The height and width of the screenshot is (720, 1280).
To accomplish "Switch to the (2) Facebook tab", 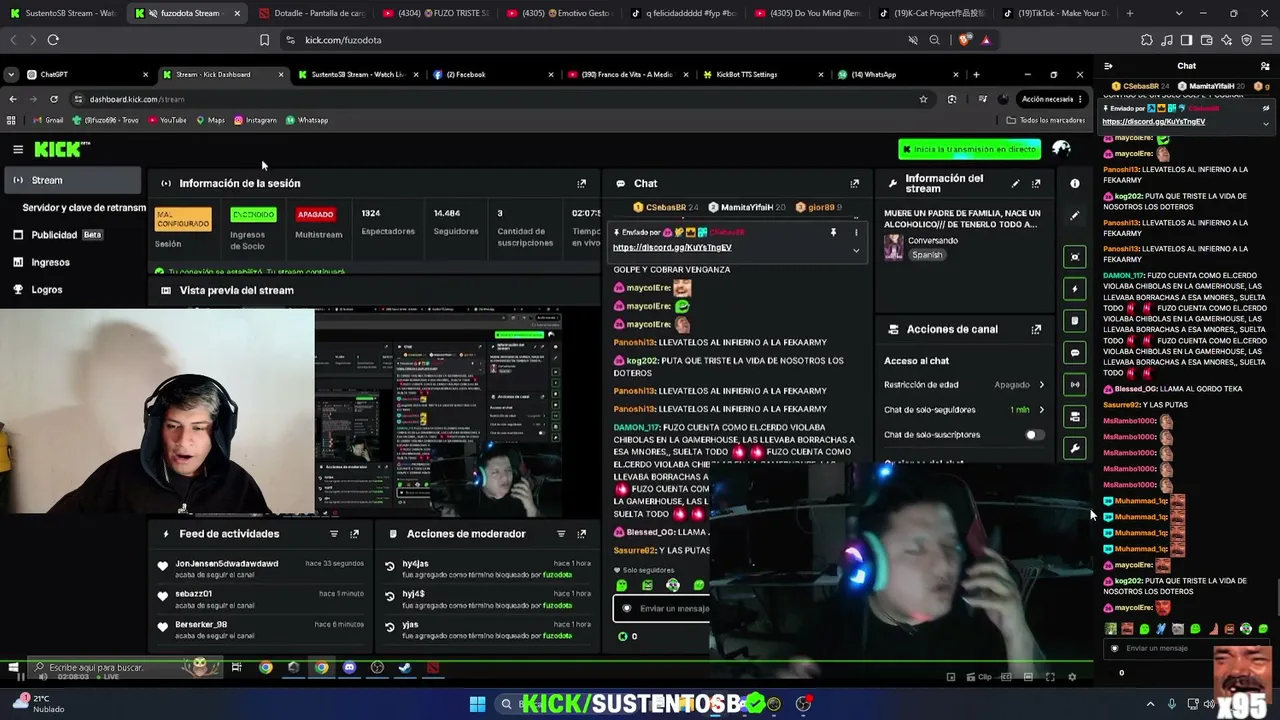I will click(492, 74).
